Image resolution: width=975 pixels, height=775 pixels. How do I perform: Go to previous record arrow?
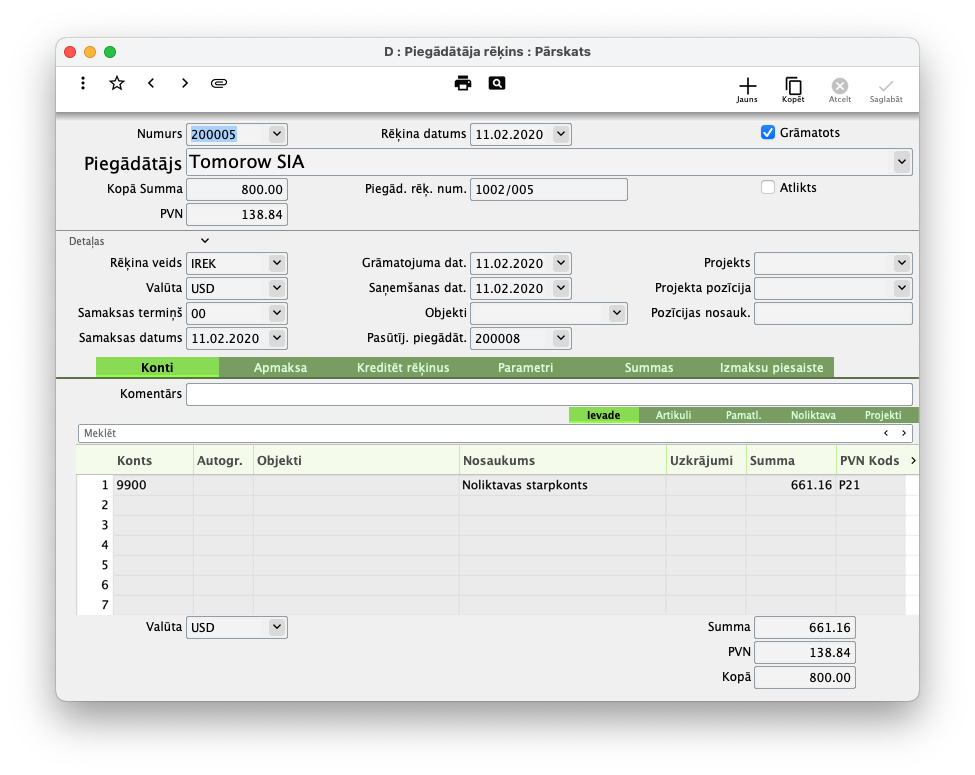pos(151,83)
